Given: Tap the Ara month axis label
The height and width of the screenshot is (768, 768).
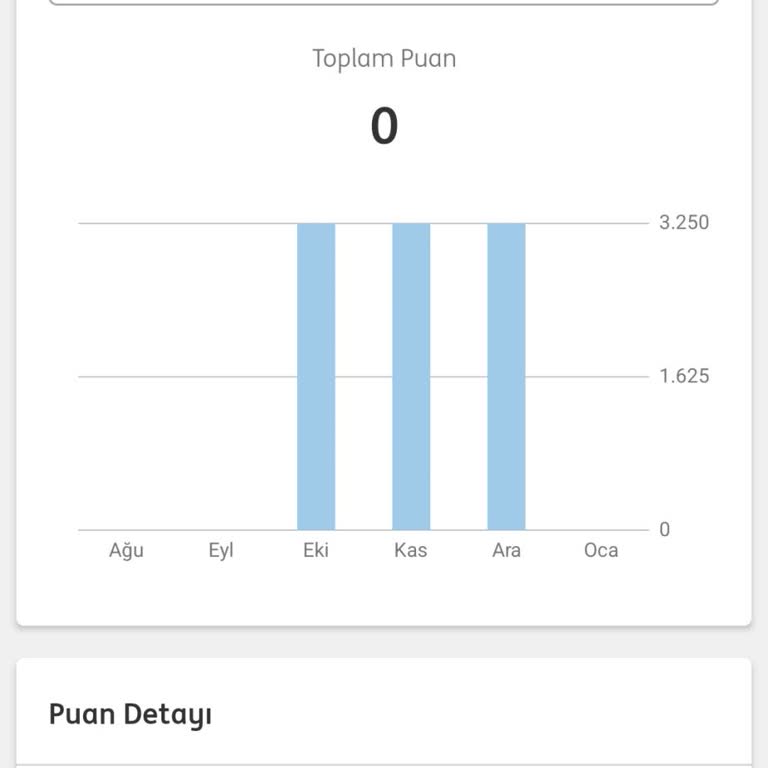Looking at the screenshot, I should tap(506, 550).
